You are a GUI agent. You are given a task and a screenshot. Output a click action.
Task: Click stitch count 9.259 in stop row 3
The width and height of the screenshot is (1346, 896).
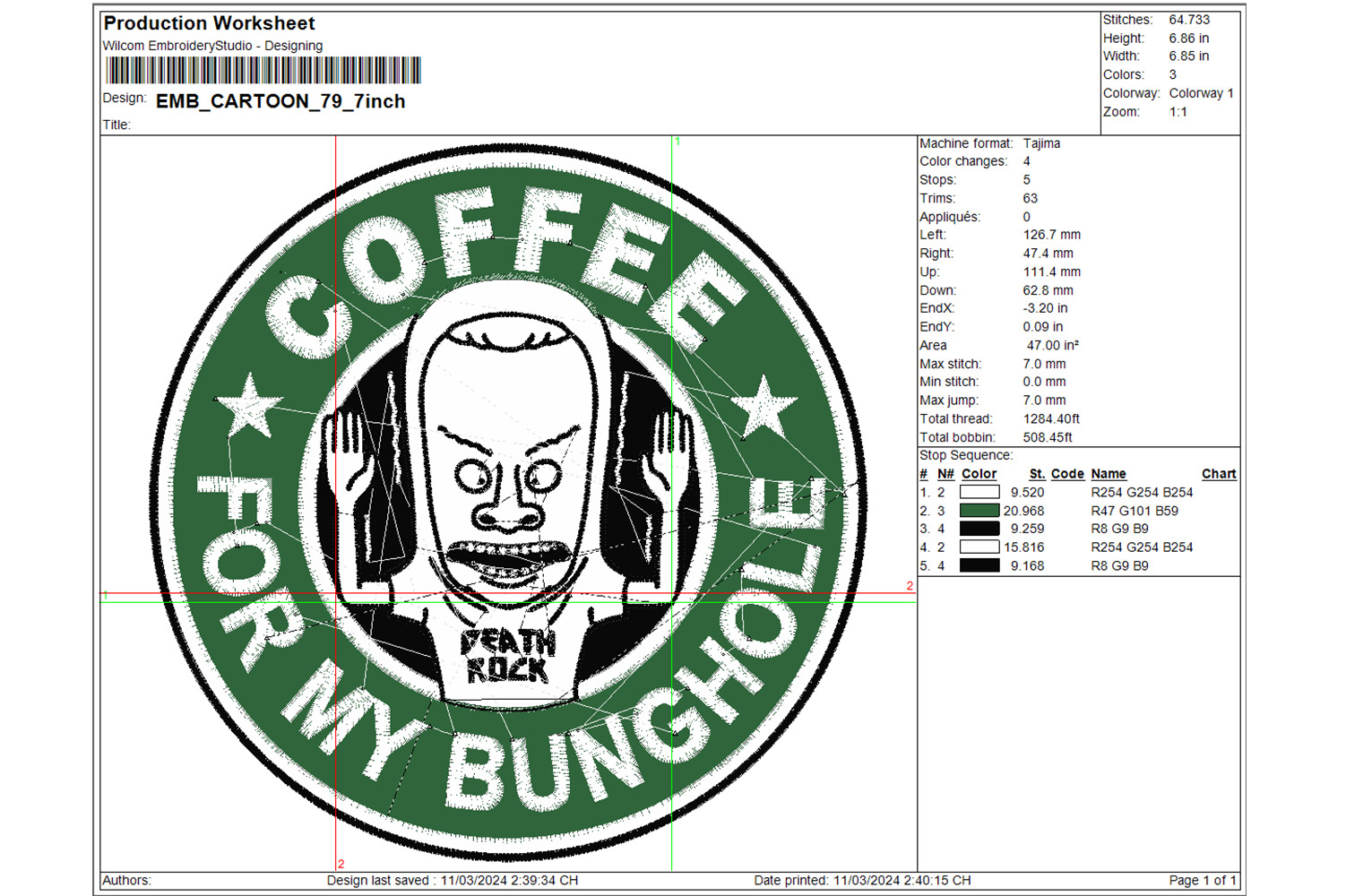[x=1027, y=529]
